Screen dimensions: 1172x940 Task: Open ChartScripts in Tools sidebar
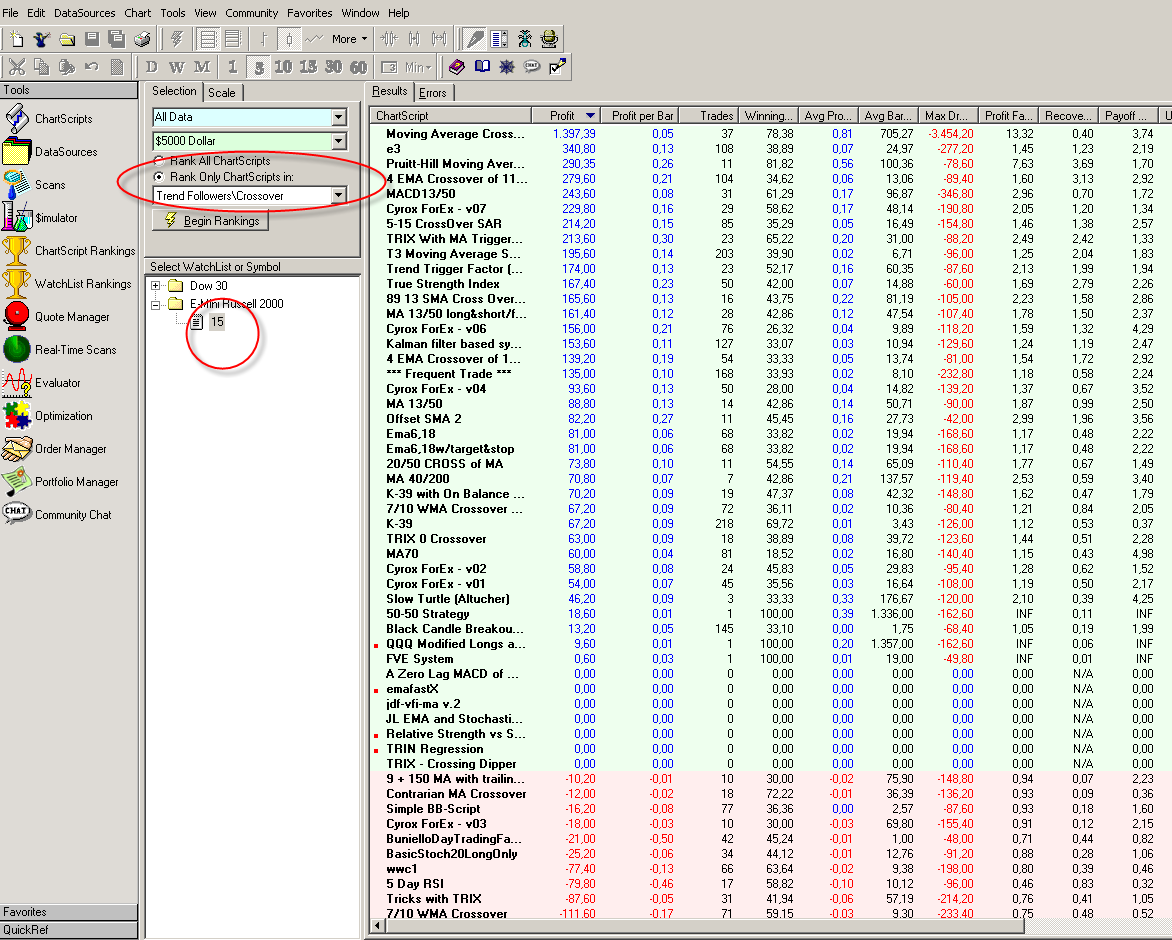[49, 119]
